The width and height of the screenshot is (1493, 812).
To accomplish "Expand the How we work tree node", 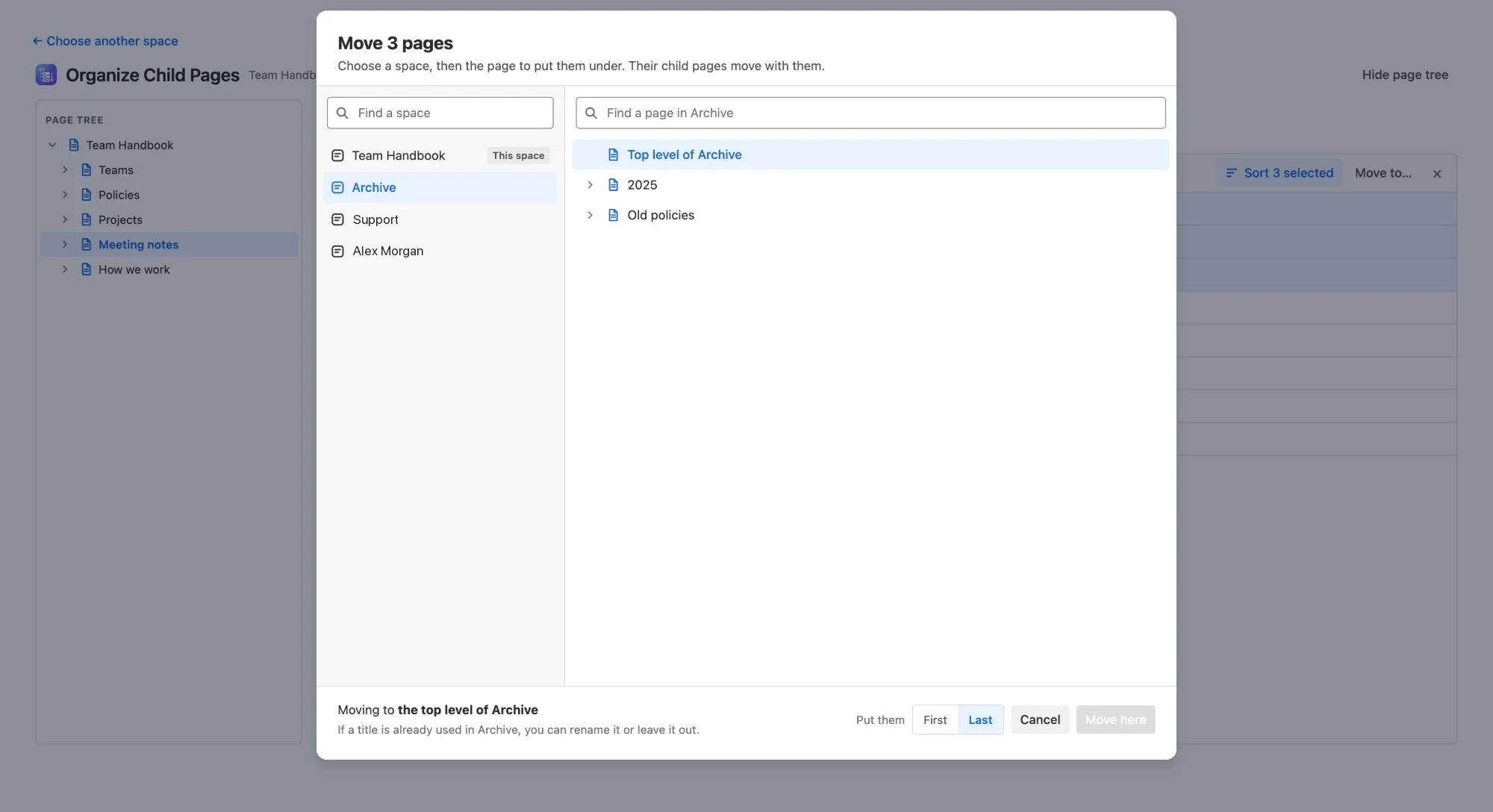I will point(65,269).
